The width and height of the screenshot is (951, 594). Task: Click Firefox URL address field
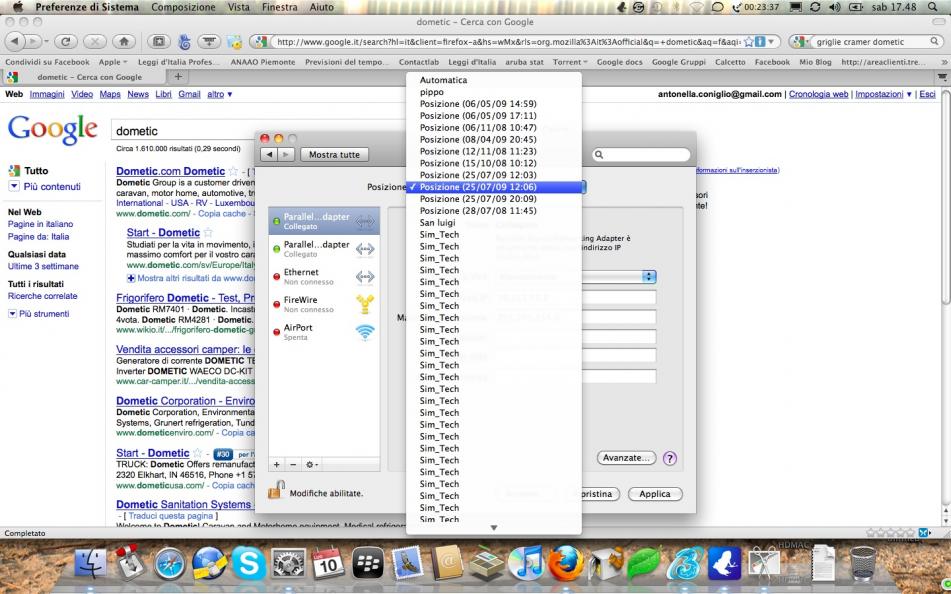506,42
